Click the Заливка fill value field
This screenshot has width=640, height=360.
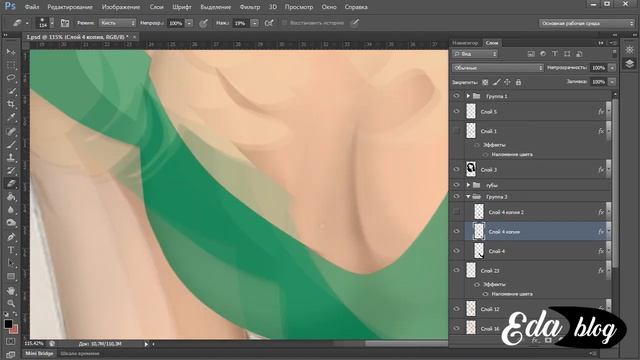coord(598,82)
